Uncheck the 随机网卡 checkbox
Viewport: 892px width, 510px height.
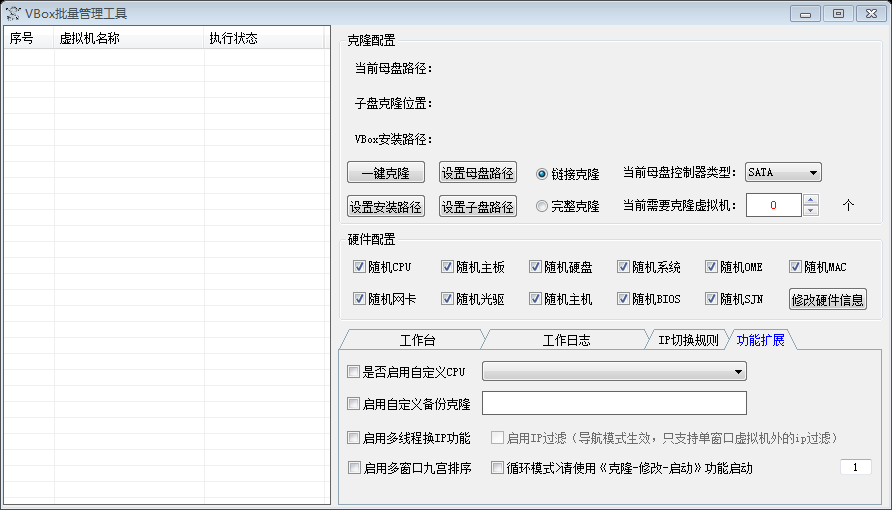click(x=359, y=298)
